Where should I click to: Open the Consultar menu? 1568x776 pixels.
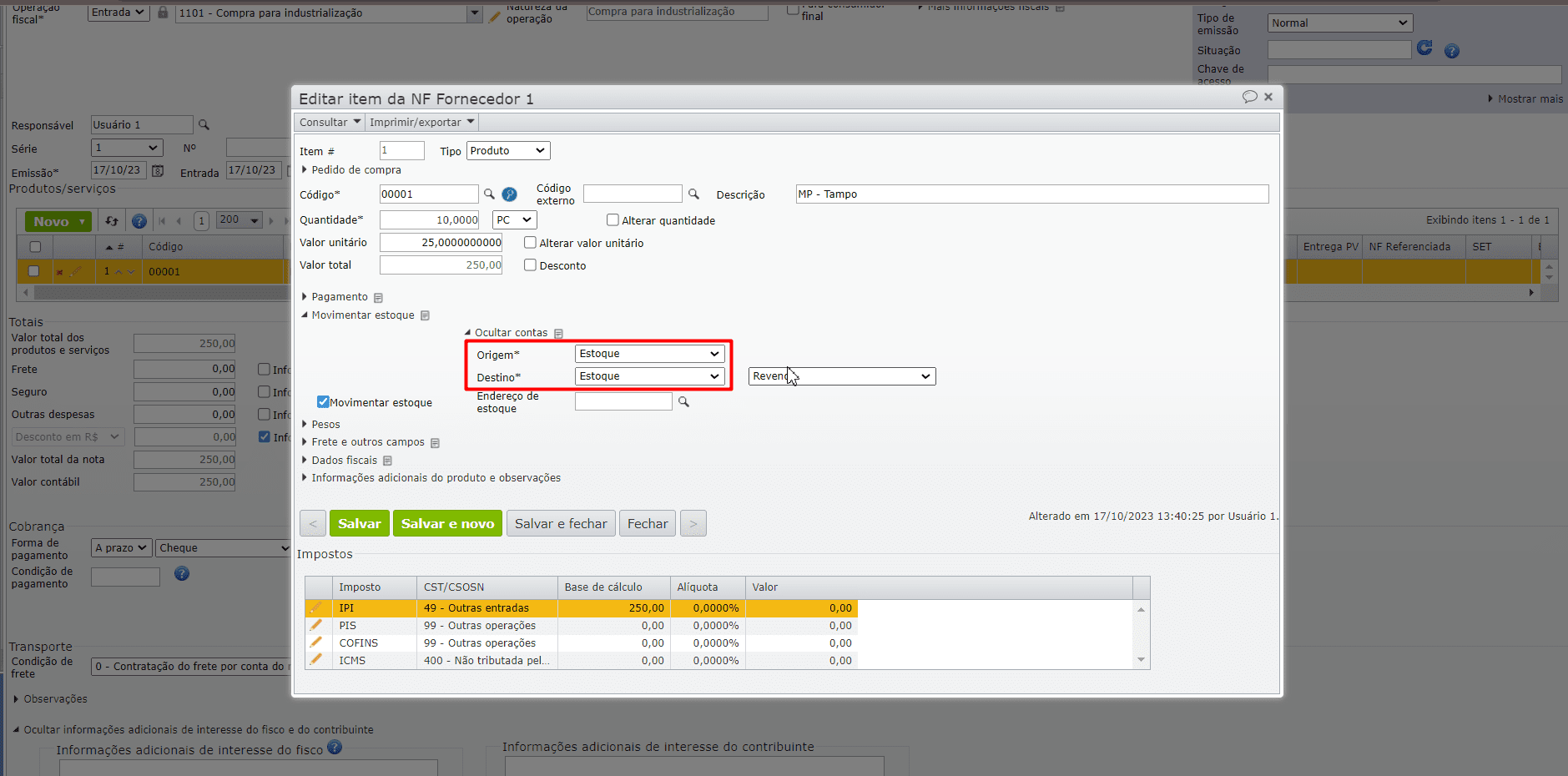point(330,122)
